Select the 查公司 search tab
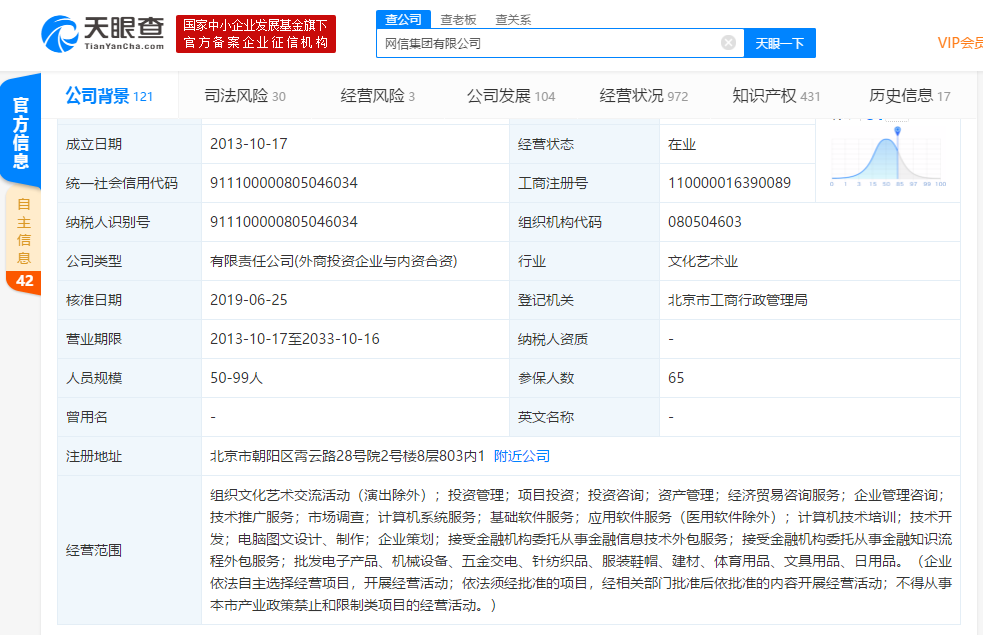 403,19
